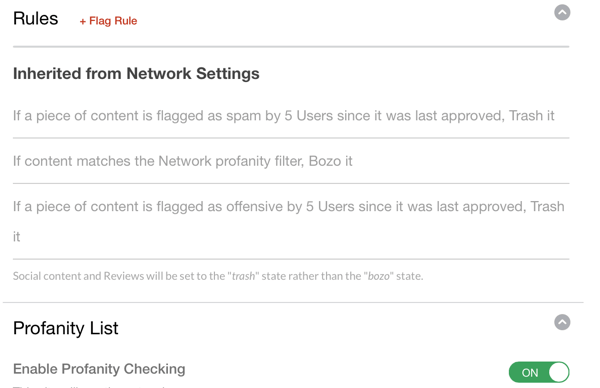Collapse the Rules section using its chevron
The width and height of the screenshot is (600, 388).
tap(562, 12)
